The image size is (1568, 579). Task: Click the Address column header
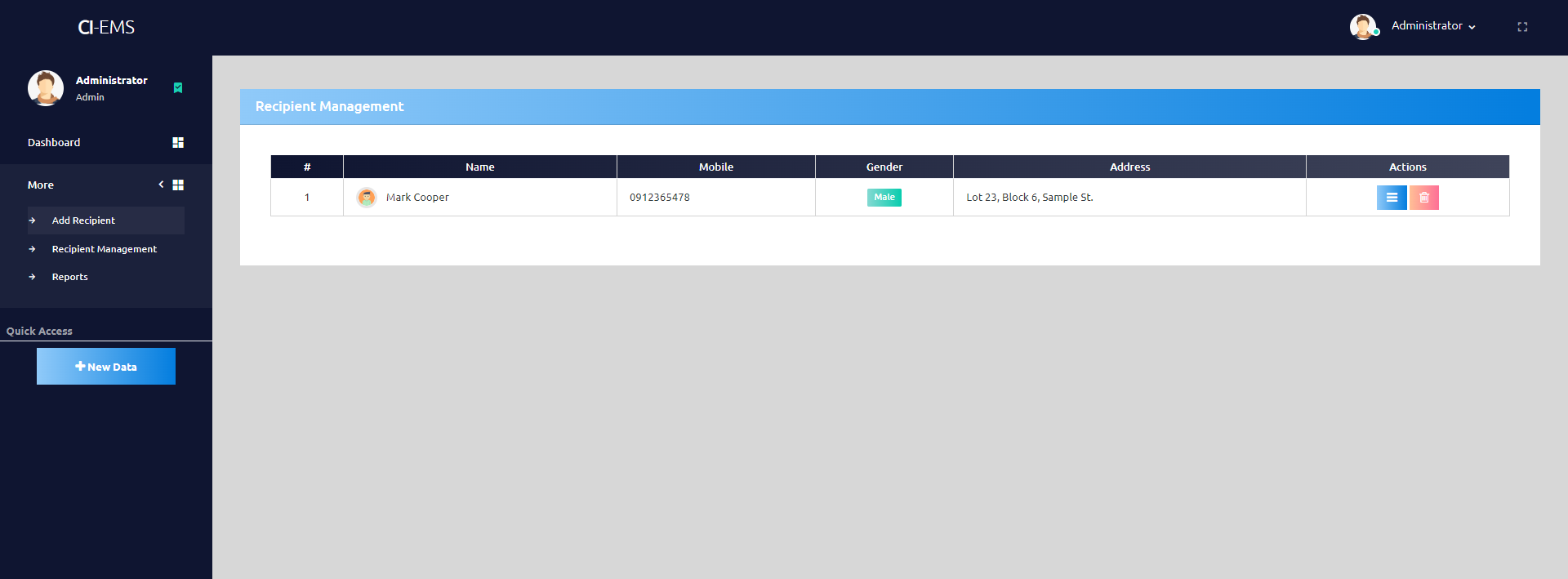click(1129, 167)
